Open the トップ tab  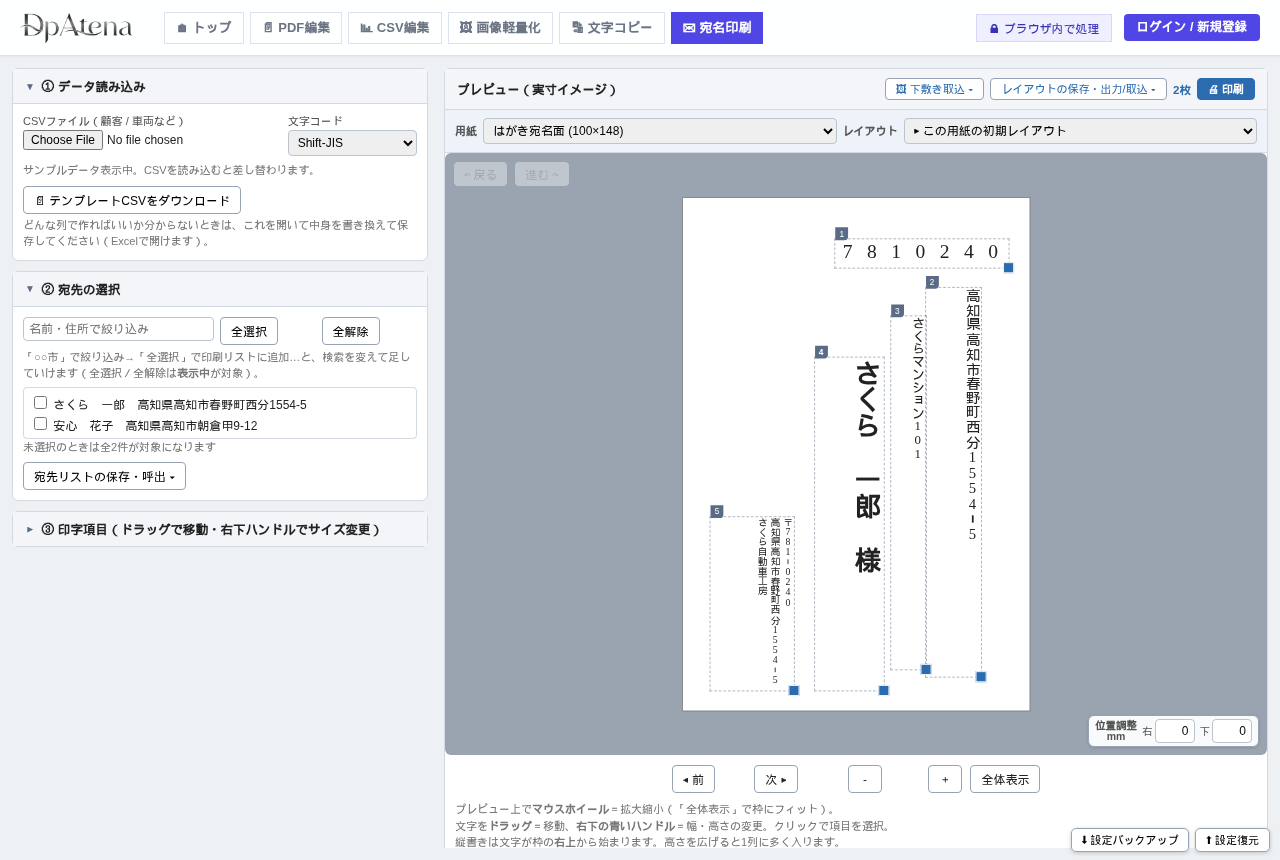tap(204, 28)
